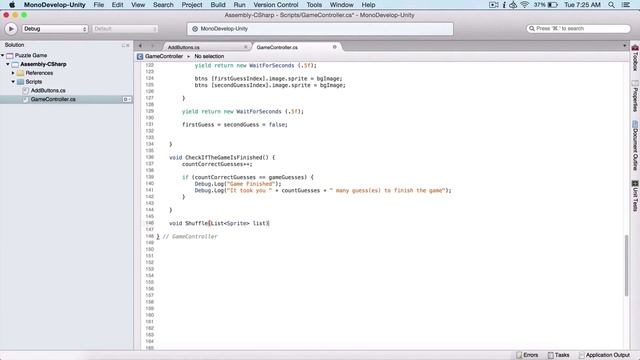Open the Apple menu
Screen dimensions: 640x360
(x=12, y=5)
